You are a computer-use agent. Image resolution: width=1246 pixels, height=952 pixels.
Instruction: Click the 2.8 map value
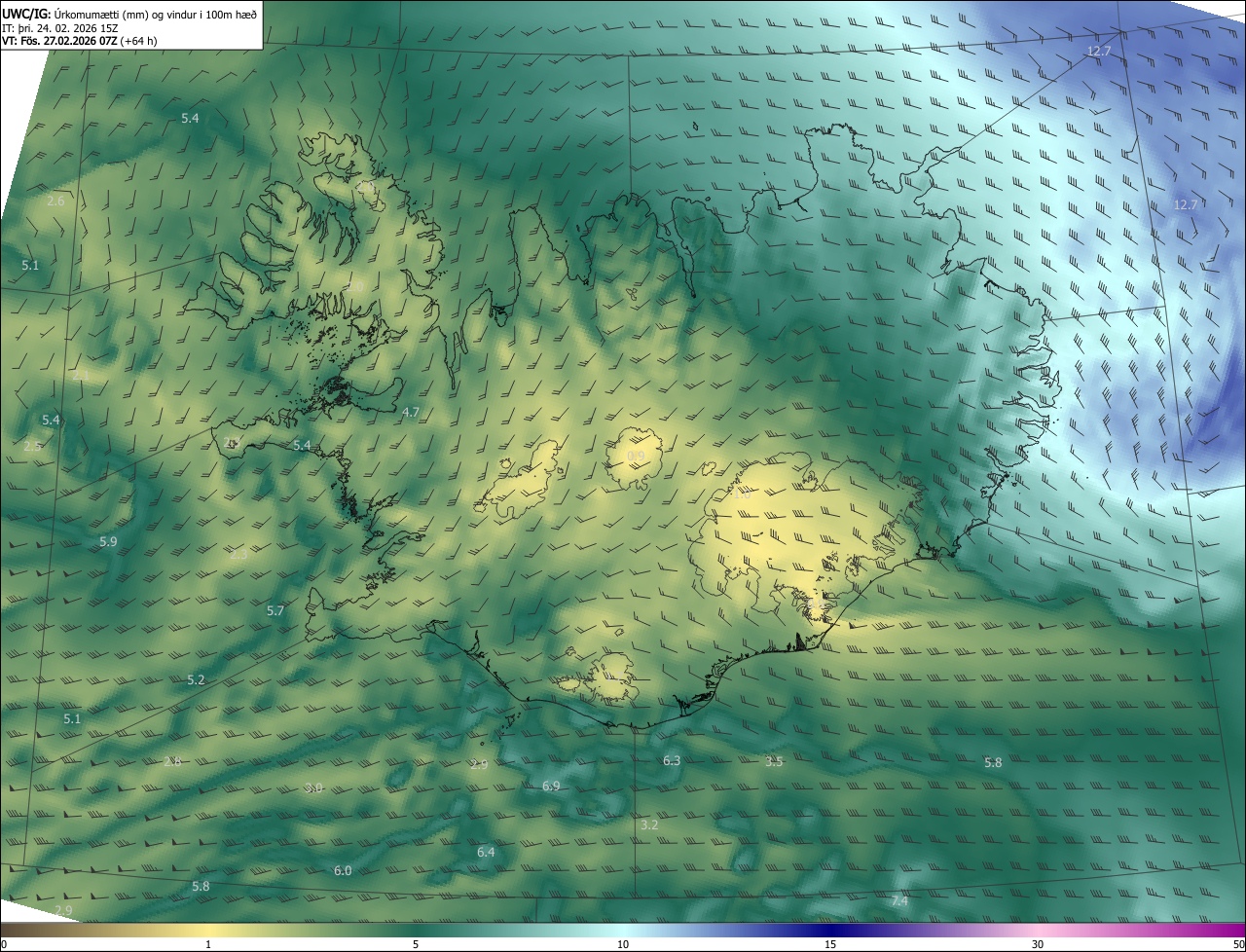tap(172, 760)
